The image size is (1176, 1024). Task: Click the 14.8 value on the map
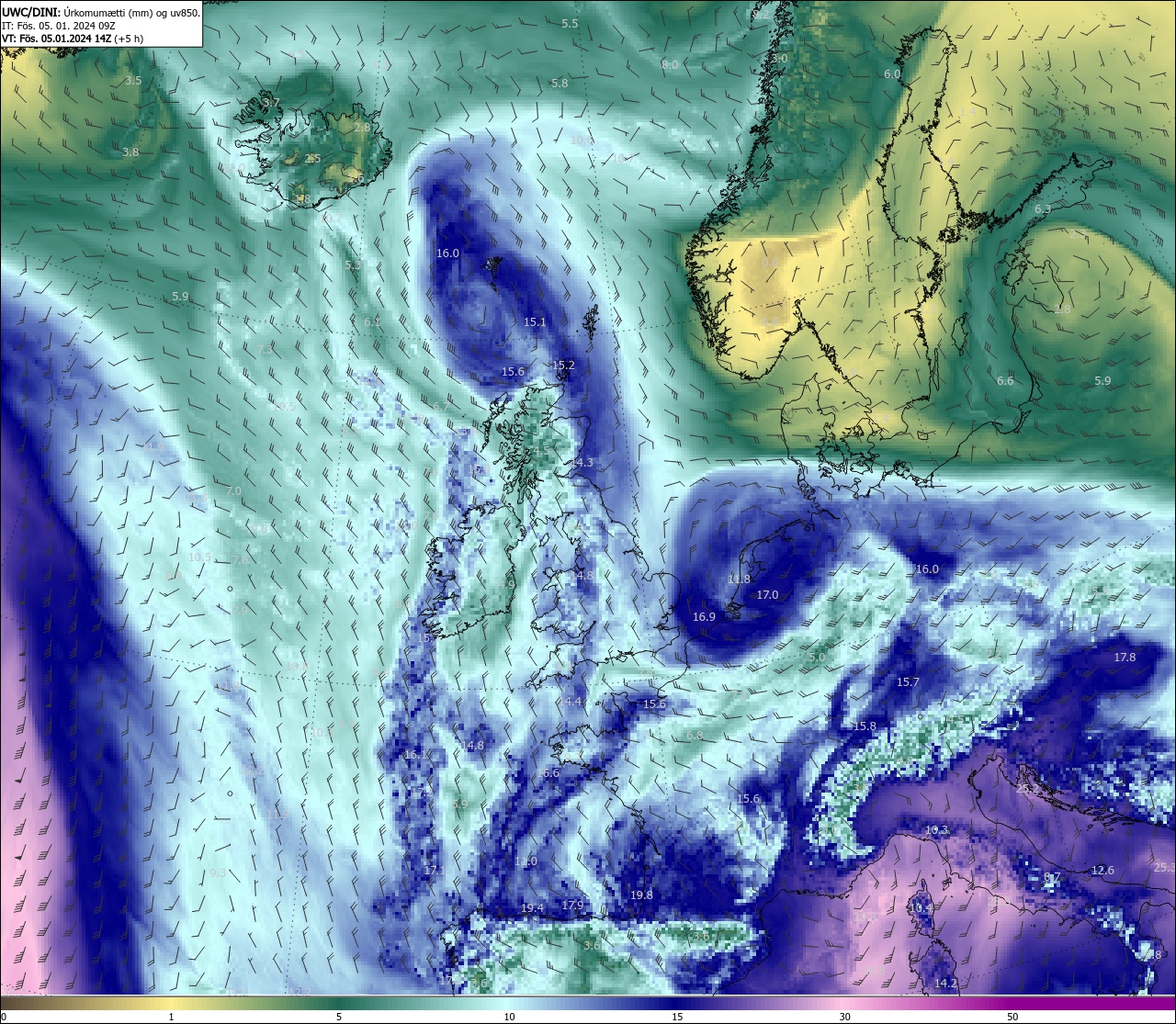pyautogui.click(x=472, y=747)
